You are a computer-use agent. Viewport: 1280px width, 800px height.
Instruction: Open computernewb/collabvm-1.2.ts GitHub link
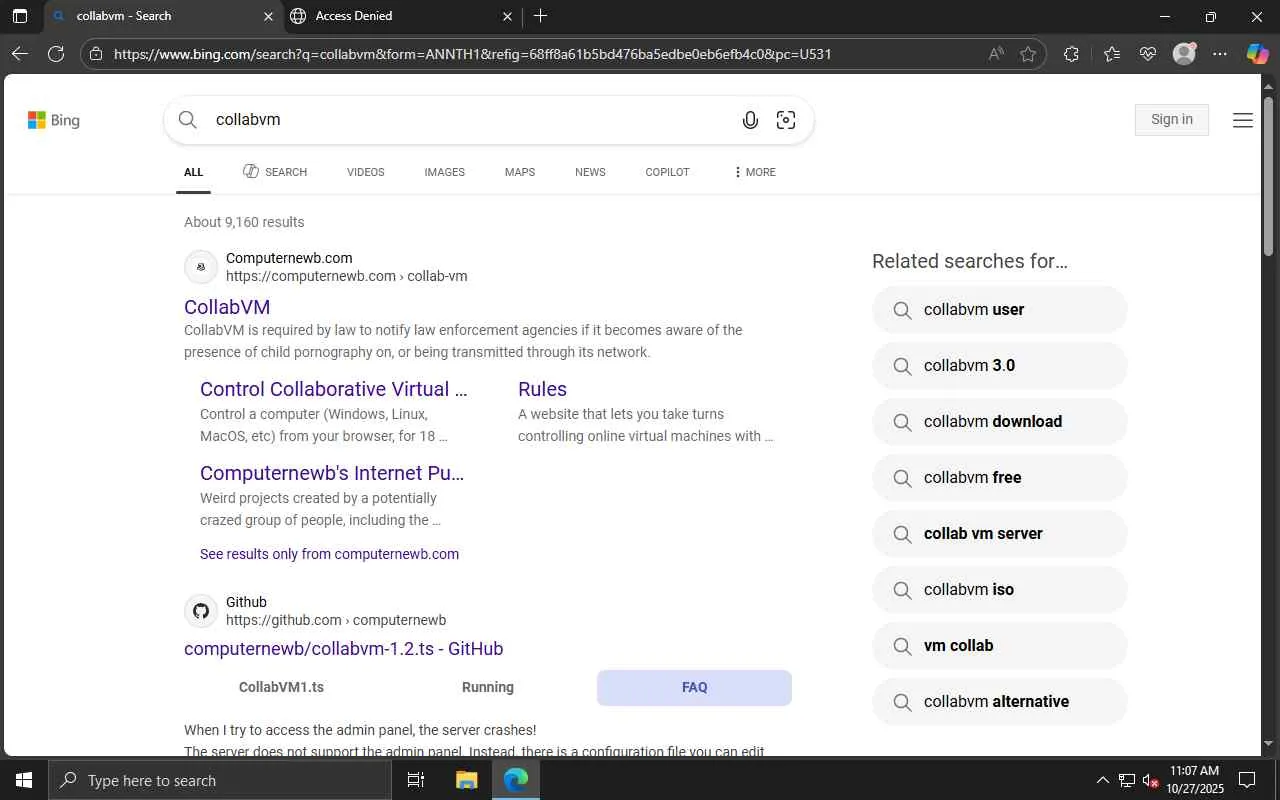pos(343,649)
